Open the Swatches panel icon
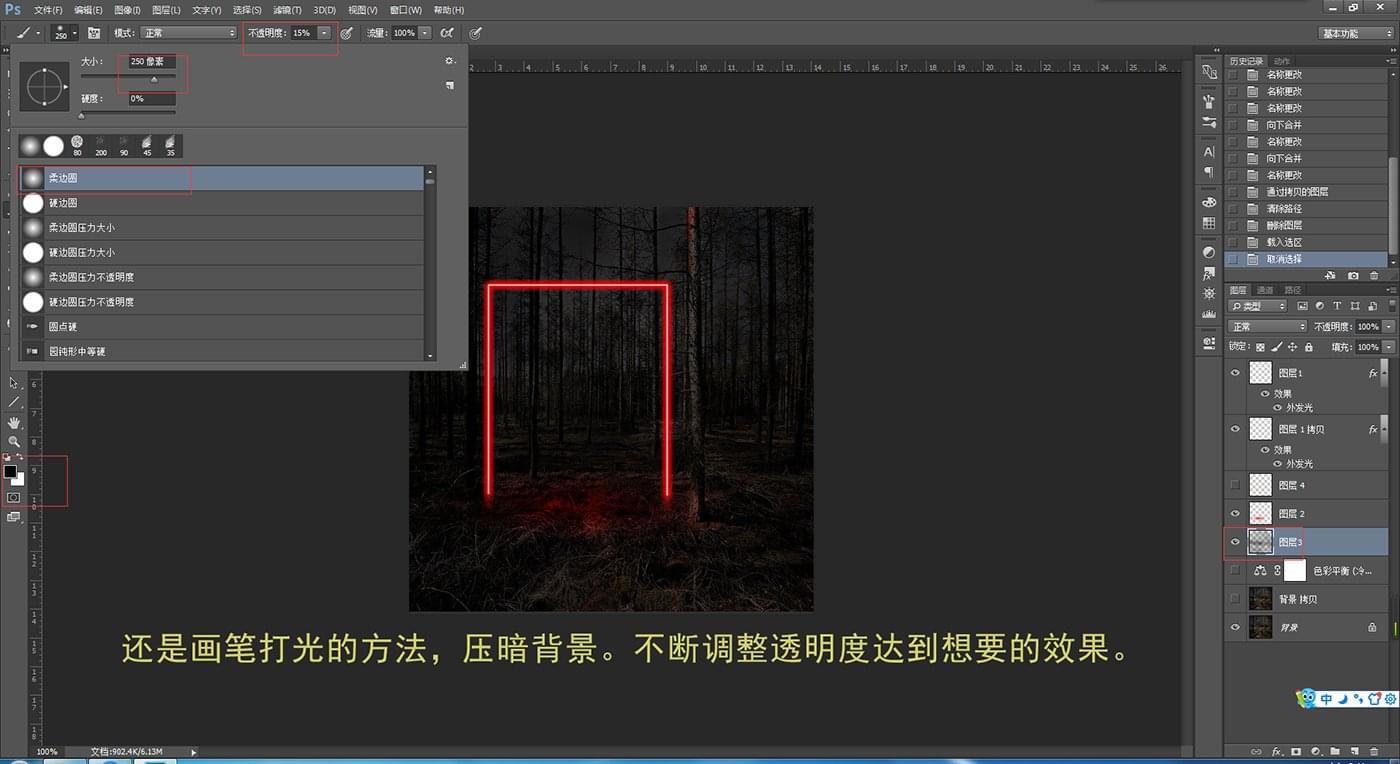 pyautogui.click(x=1209, y=222)
